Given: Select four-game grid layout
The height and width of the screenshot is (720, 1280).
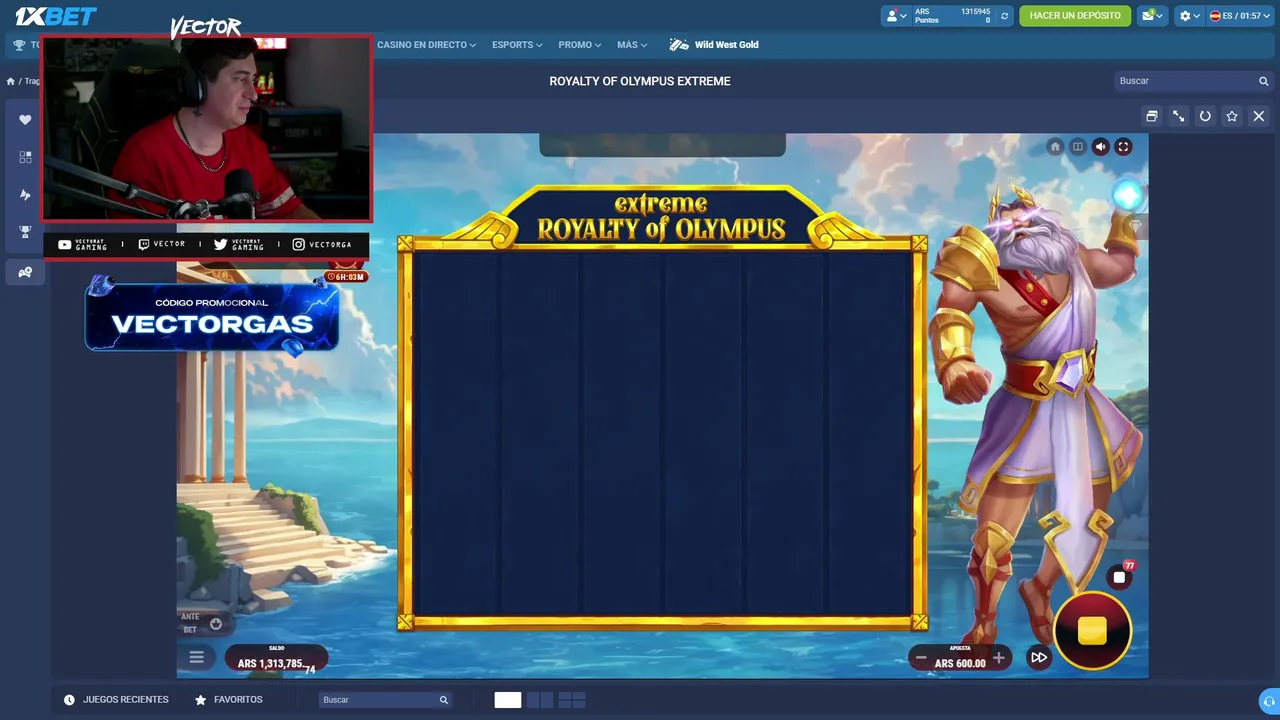Looking at the screenshot, I should 572,700.
